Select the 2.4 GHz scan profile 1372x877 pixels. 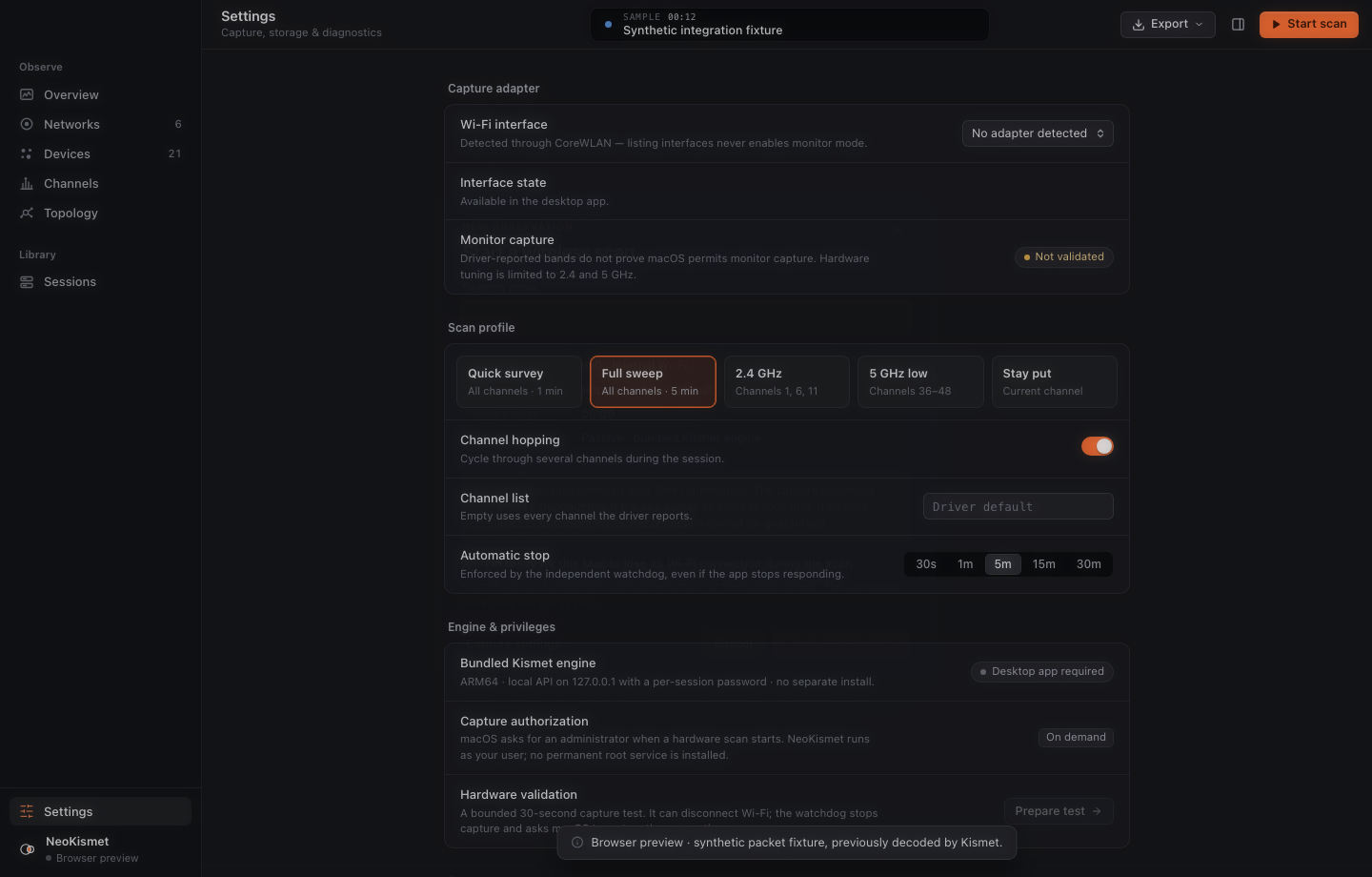[787, 381]
